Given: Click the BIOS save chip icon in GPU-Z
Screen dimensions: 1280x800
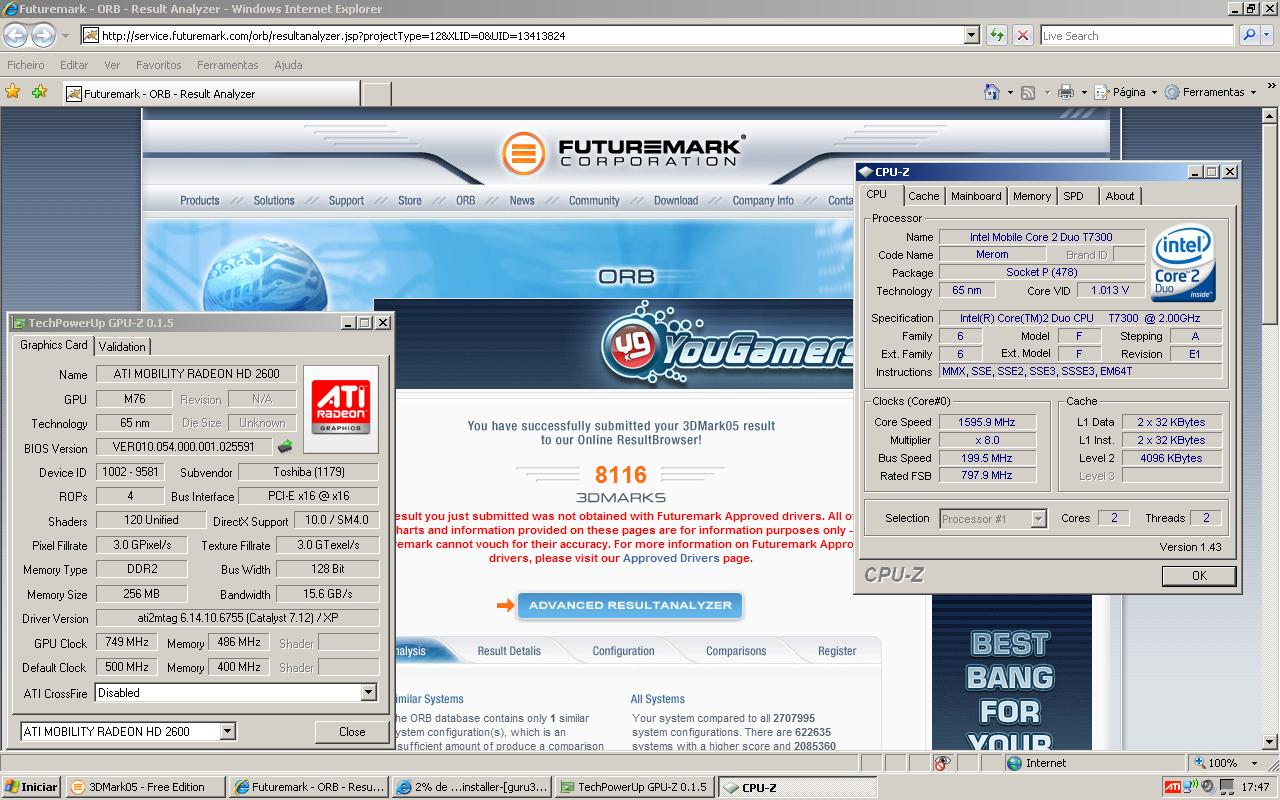Looking at the screenshot, I should [285, 447].
